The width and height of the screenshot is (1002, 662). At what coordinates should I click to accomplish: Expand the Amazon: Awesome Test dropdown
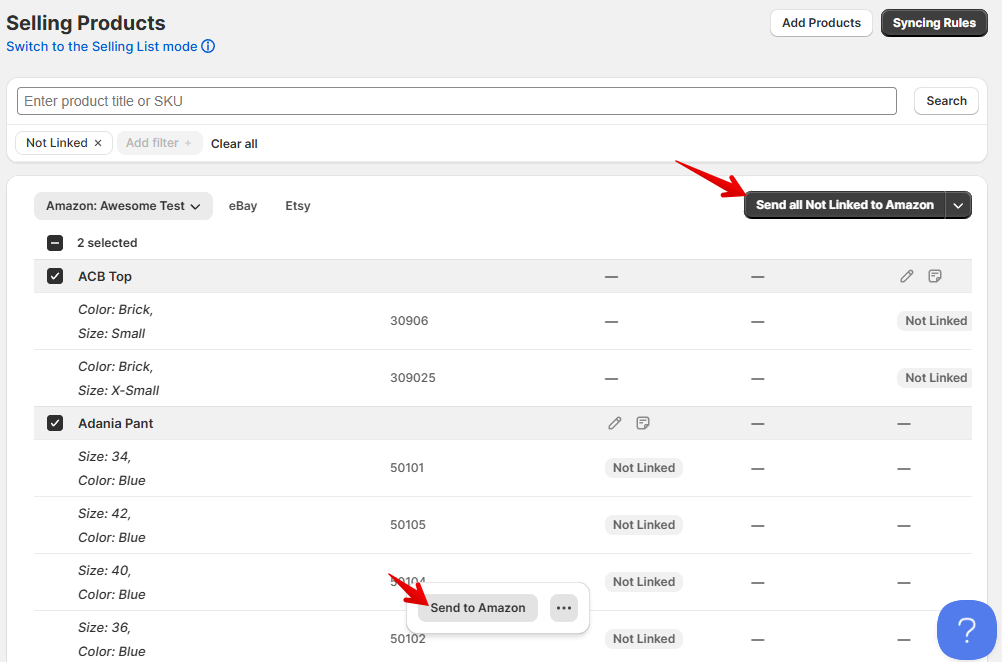click(x=123, y=206)
